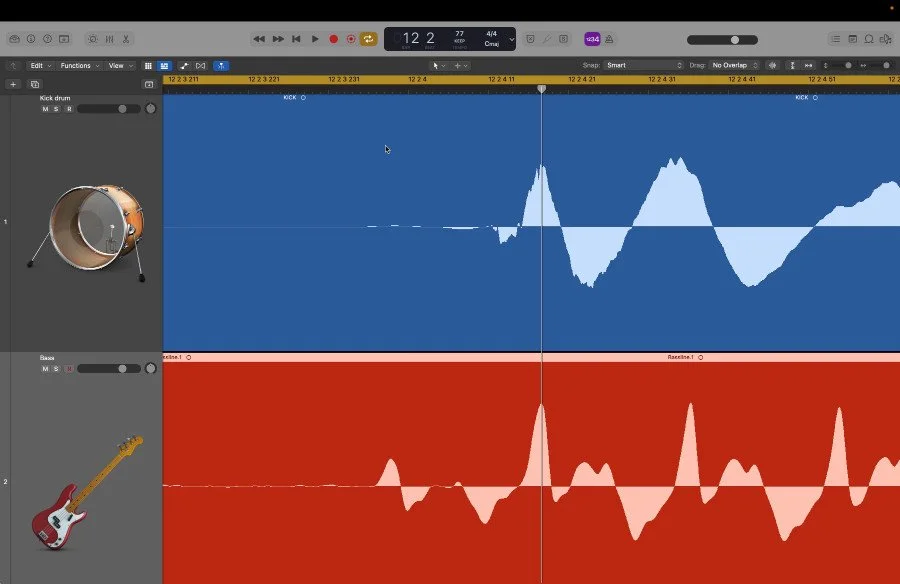Click the Capture Recording button

(351, 39)
